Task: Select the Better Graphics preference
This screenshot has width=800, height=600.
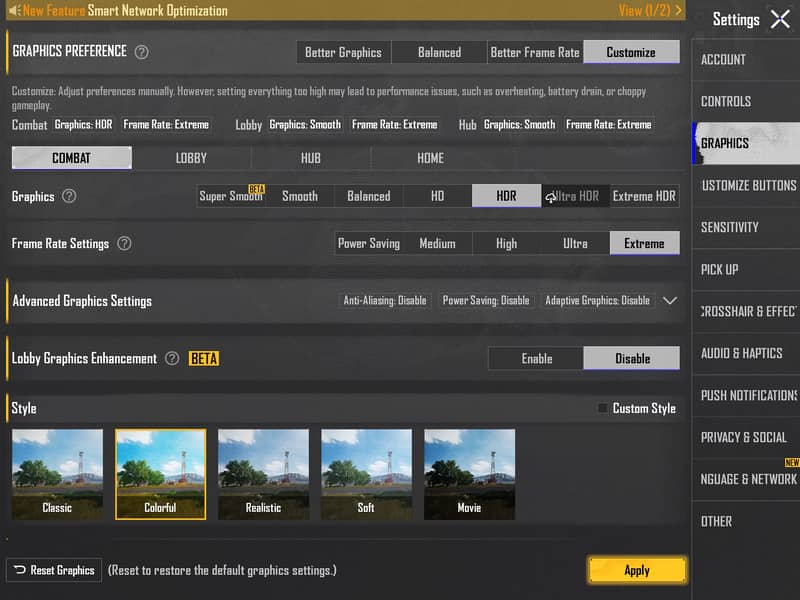Action: click(x=343, y=52)
